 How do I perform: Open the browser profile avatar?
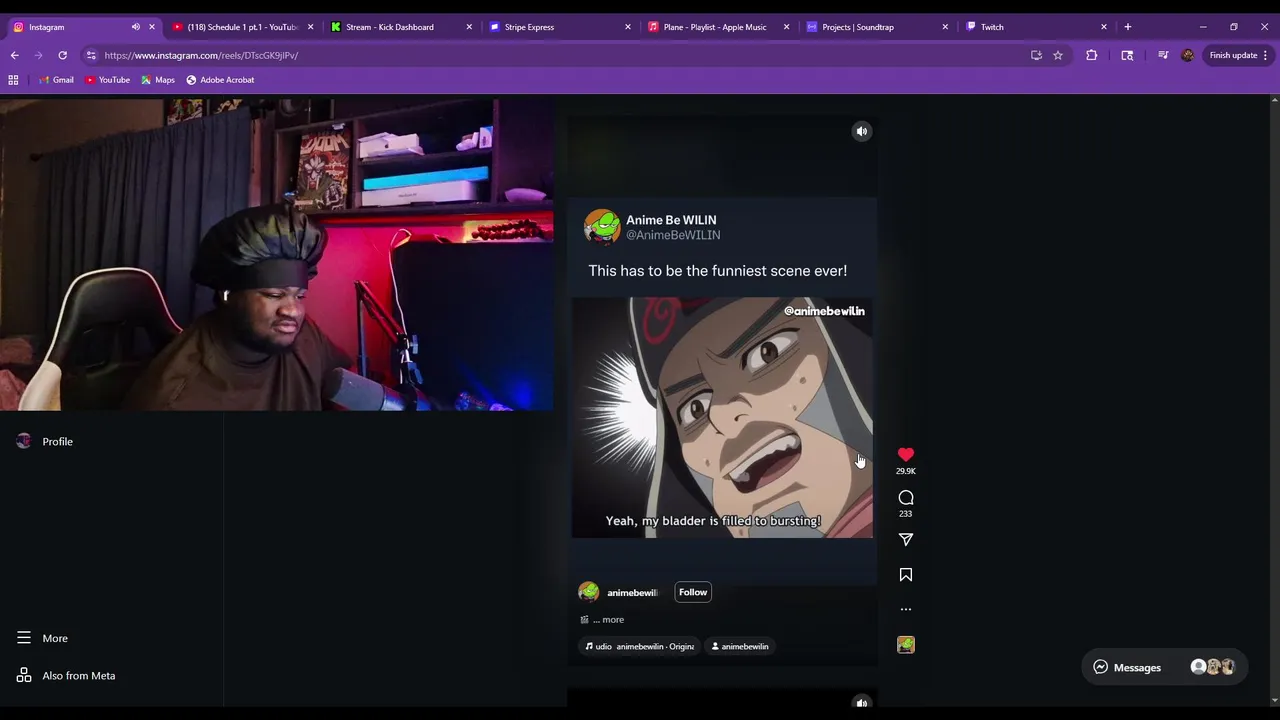click(1187, 55)
